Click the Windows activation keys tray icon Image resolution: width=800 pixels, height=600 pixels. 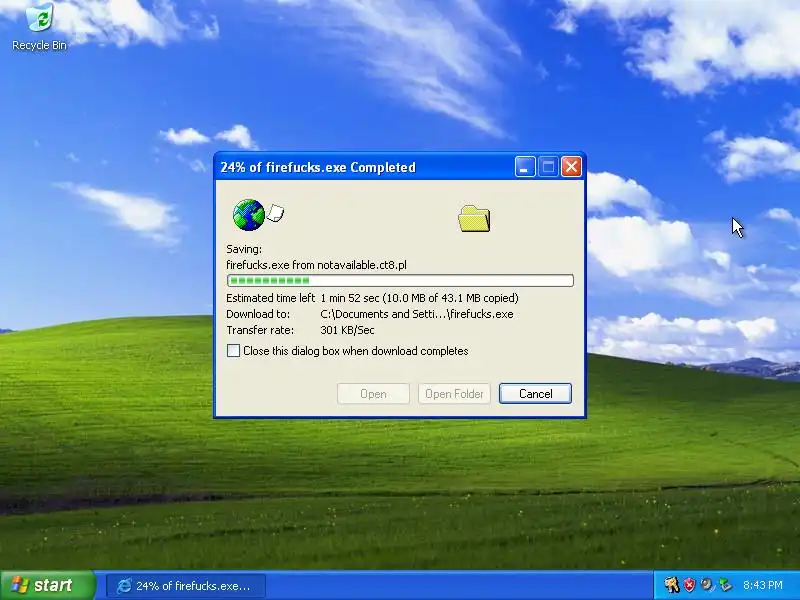(671, 585)
